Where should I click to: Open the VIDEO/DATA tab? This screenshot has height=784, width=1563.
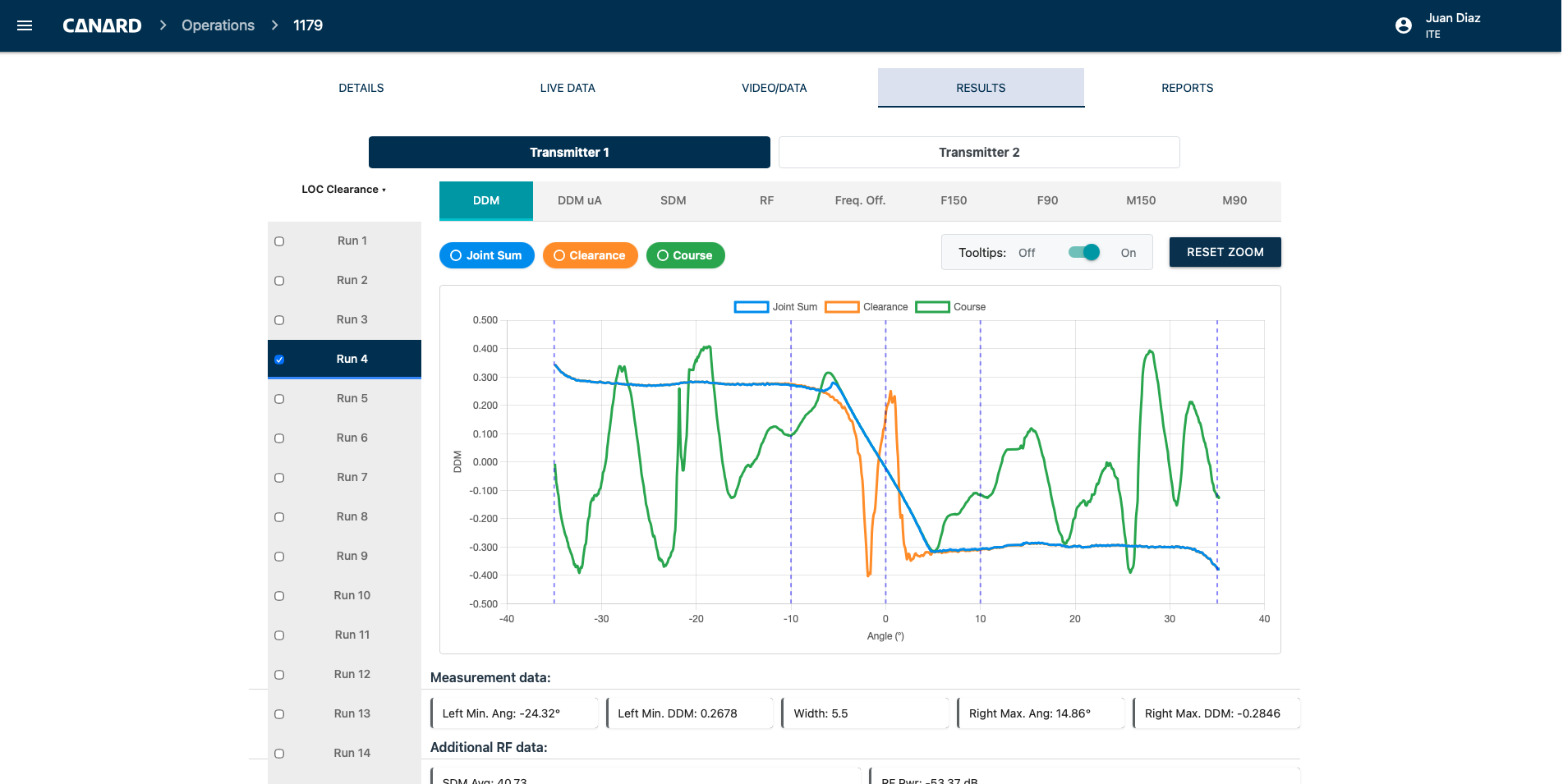[775, 88]
